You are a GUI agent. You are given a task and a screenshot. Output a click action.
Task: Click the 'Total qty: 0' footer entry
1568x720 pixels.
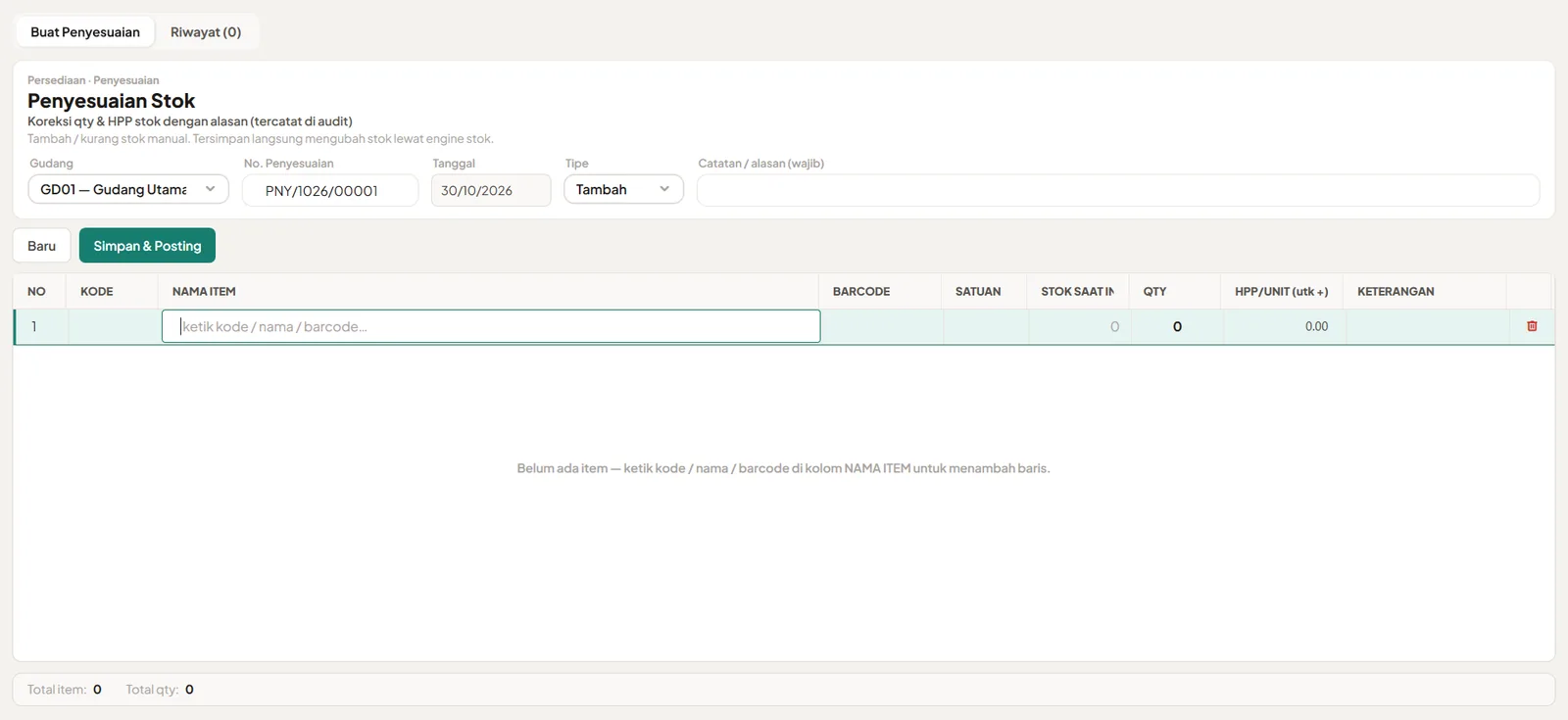click(x=160, y=690)
